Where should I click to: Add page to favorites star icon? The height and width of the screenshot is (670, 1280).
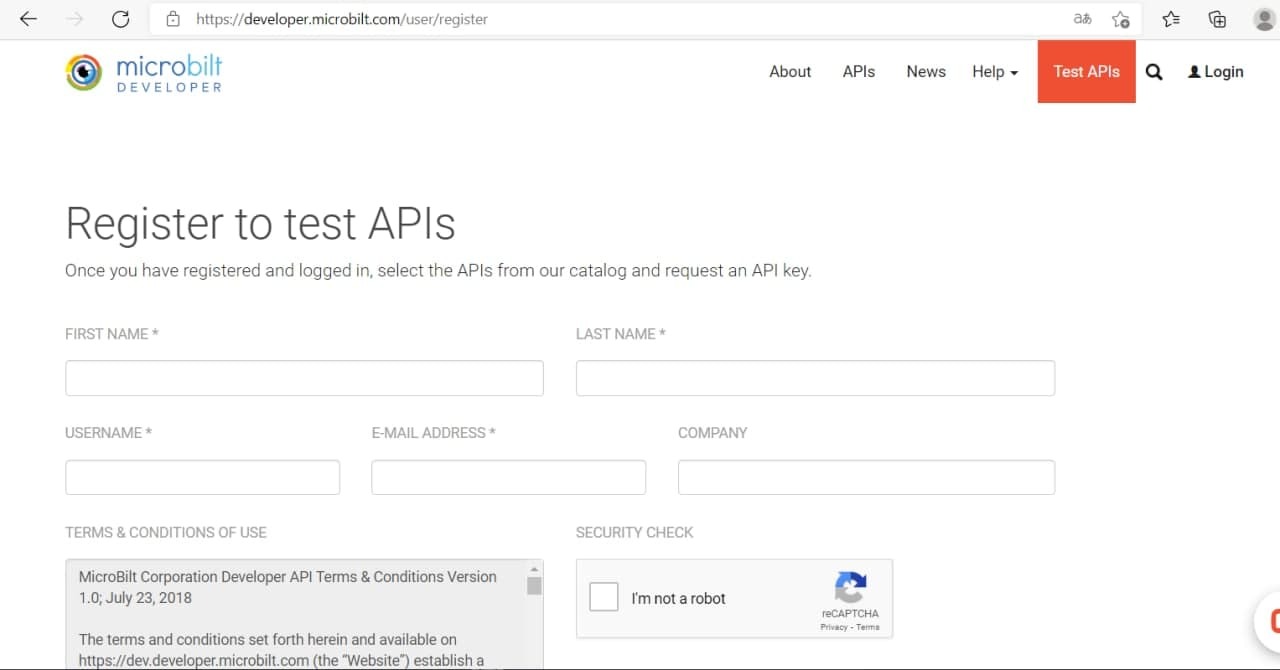tap(1121, 19)
